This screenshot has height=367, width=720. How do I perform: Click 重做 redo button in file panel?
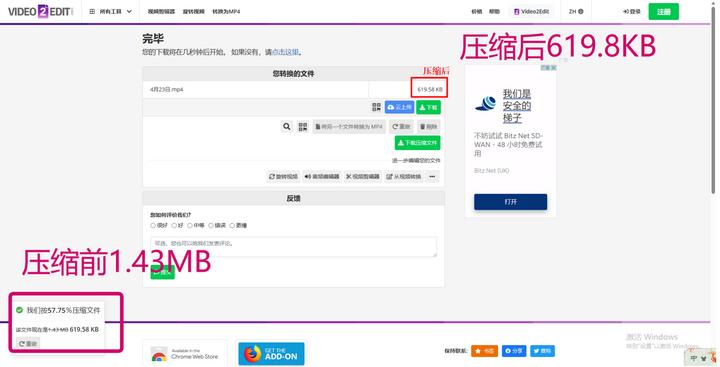(401, 126)
